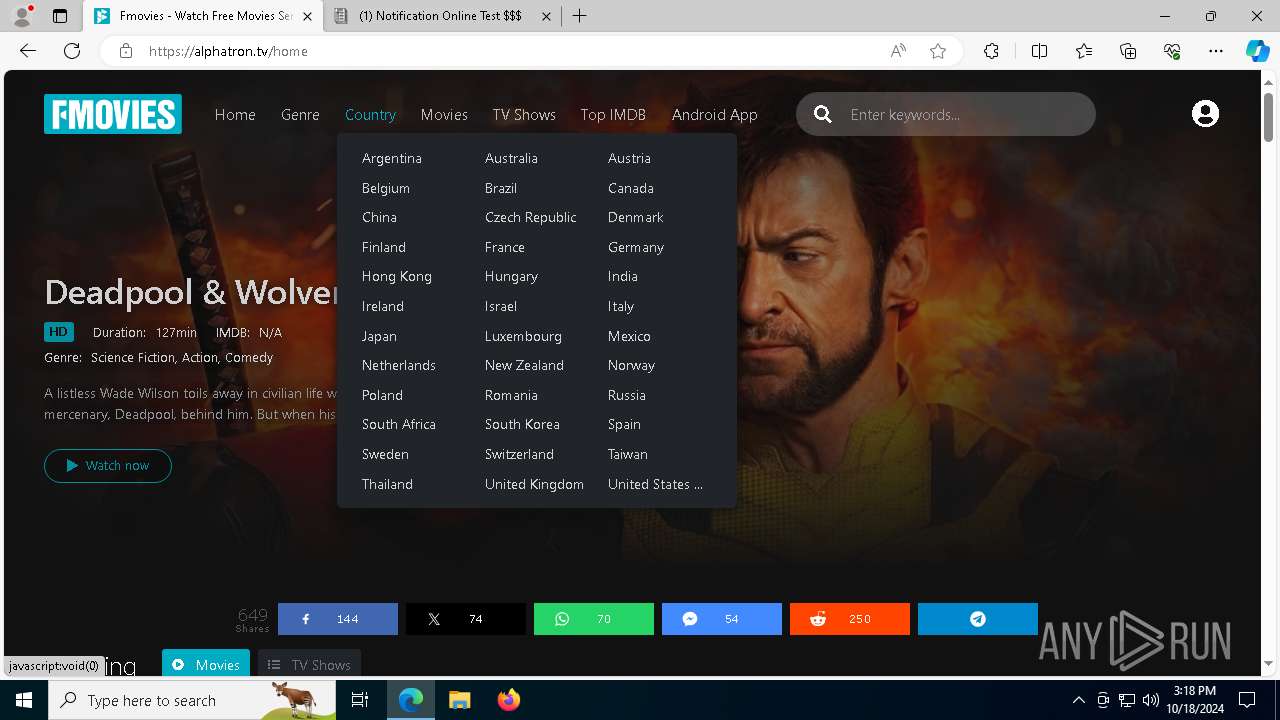The image size is (1280, 720).
Task: Open the Home nav item
Action: click(x=235, y=115)
